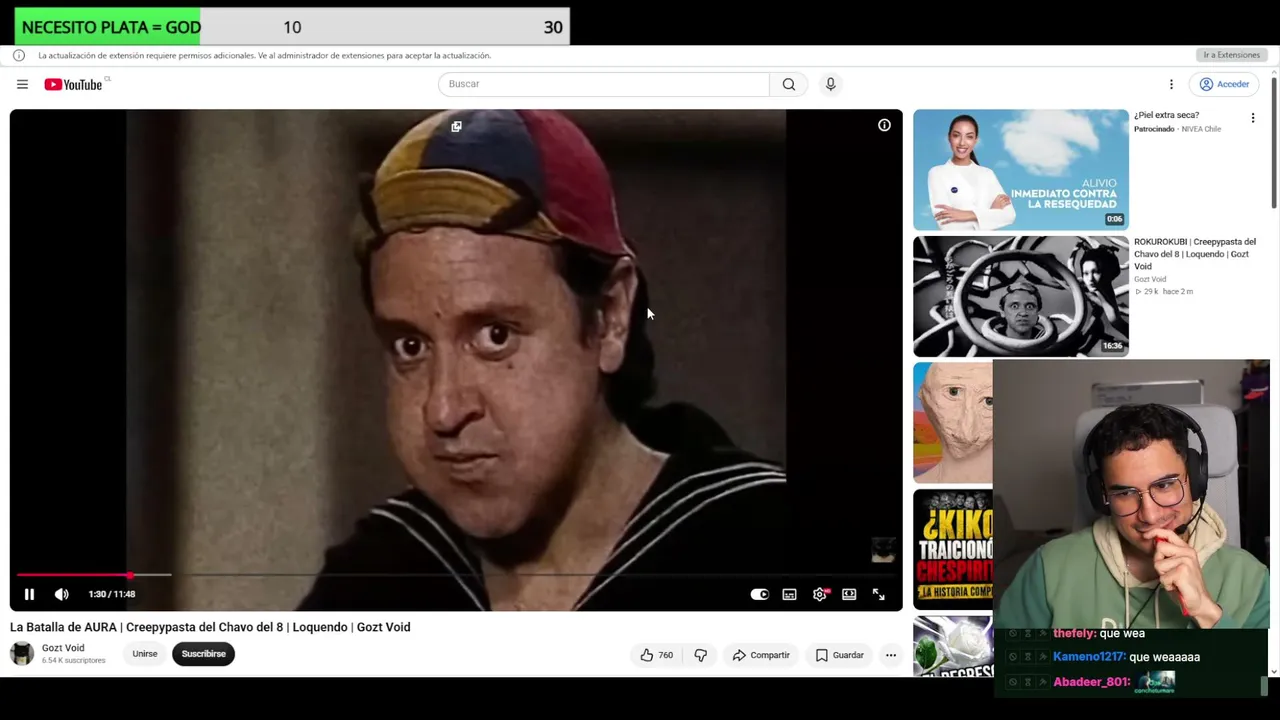Viewport: 1280px width, 720px height.
Task: Click the ban icon beside Abadeer_801's message
Action: pyautogui.click(x=1012, y=682)
